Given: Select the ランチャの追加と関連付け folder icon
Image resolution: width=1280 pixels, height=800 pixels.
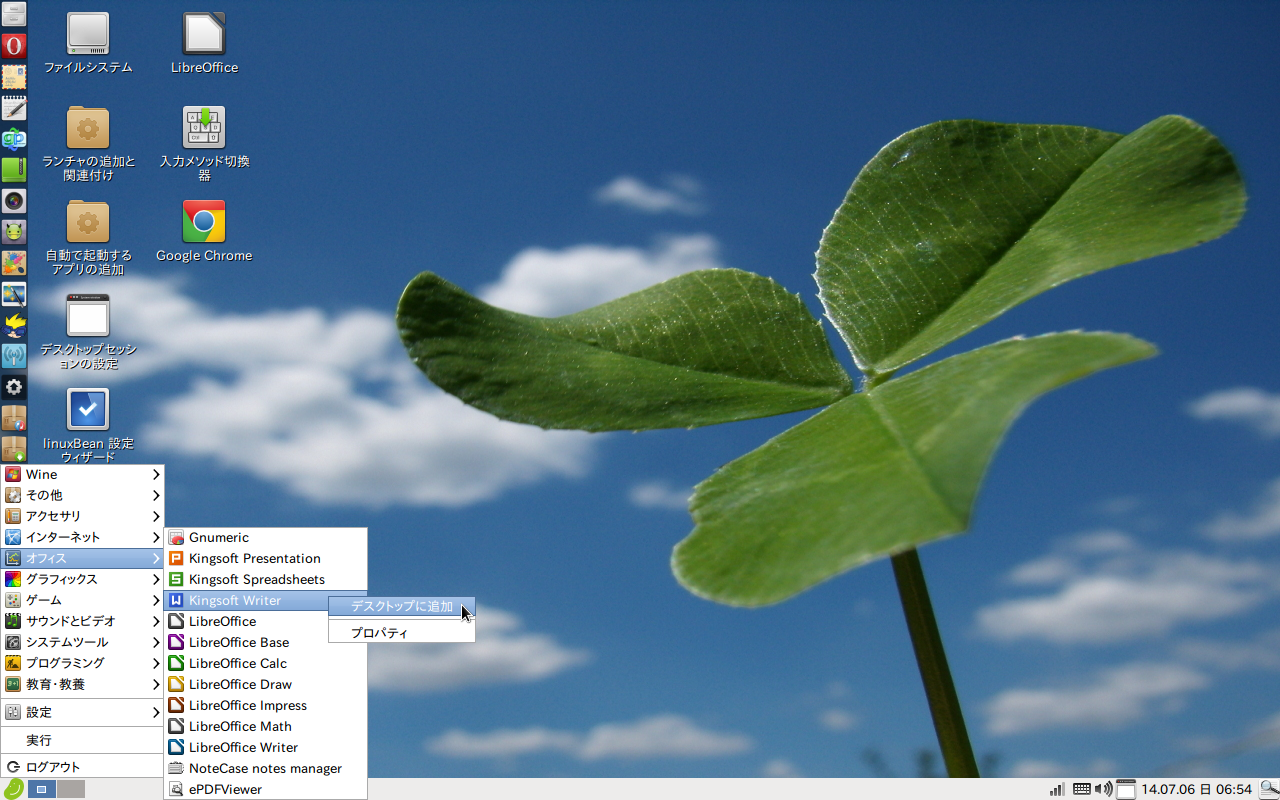Looking at the screenshot, I should point(88,144).
